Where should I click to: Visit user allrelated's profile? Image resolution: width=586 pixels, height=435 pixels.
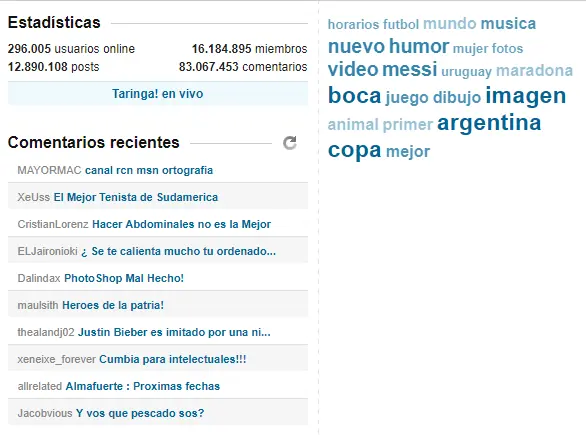40,386
